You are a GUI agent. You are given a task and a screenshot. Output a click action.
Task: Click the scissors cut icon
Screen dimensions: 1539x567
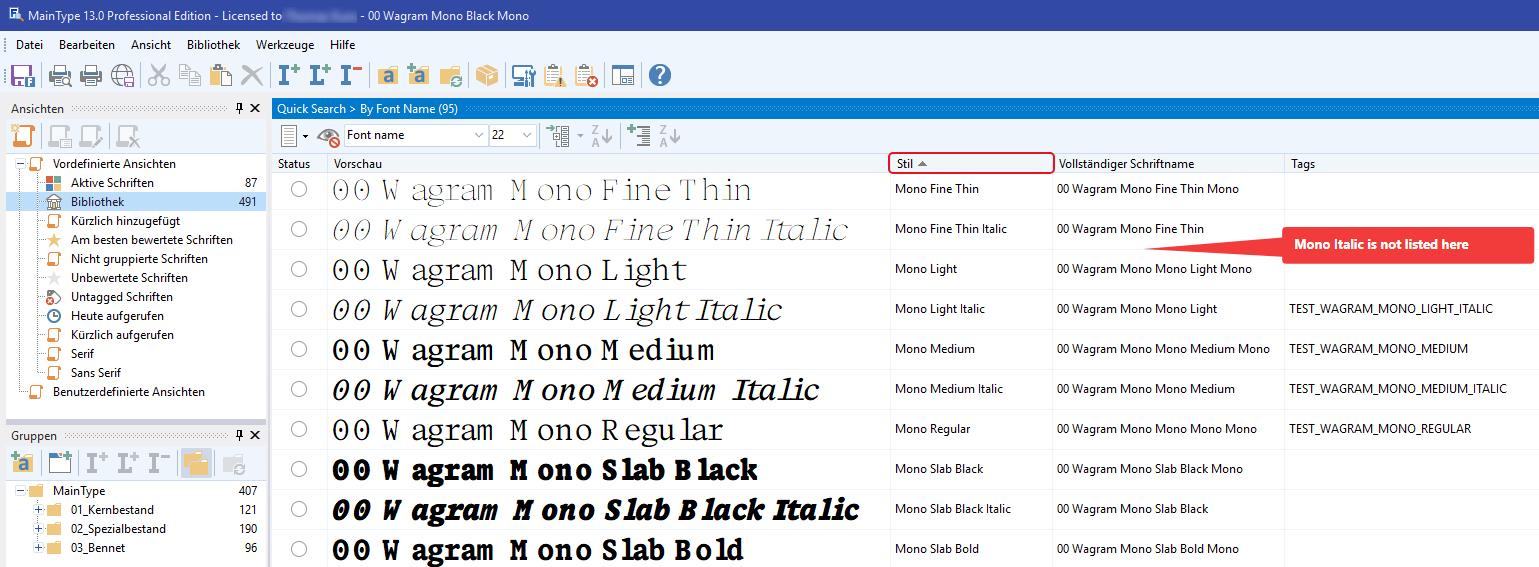(x=159, y=75)
